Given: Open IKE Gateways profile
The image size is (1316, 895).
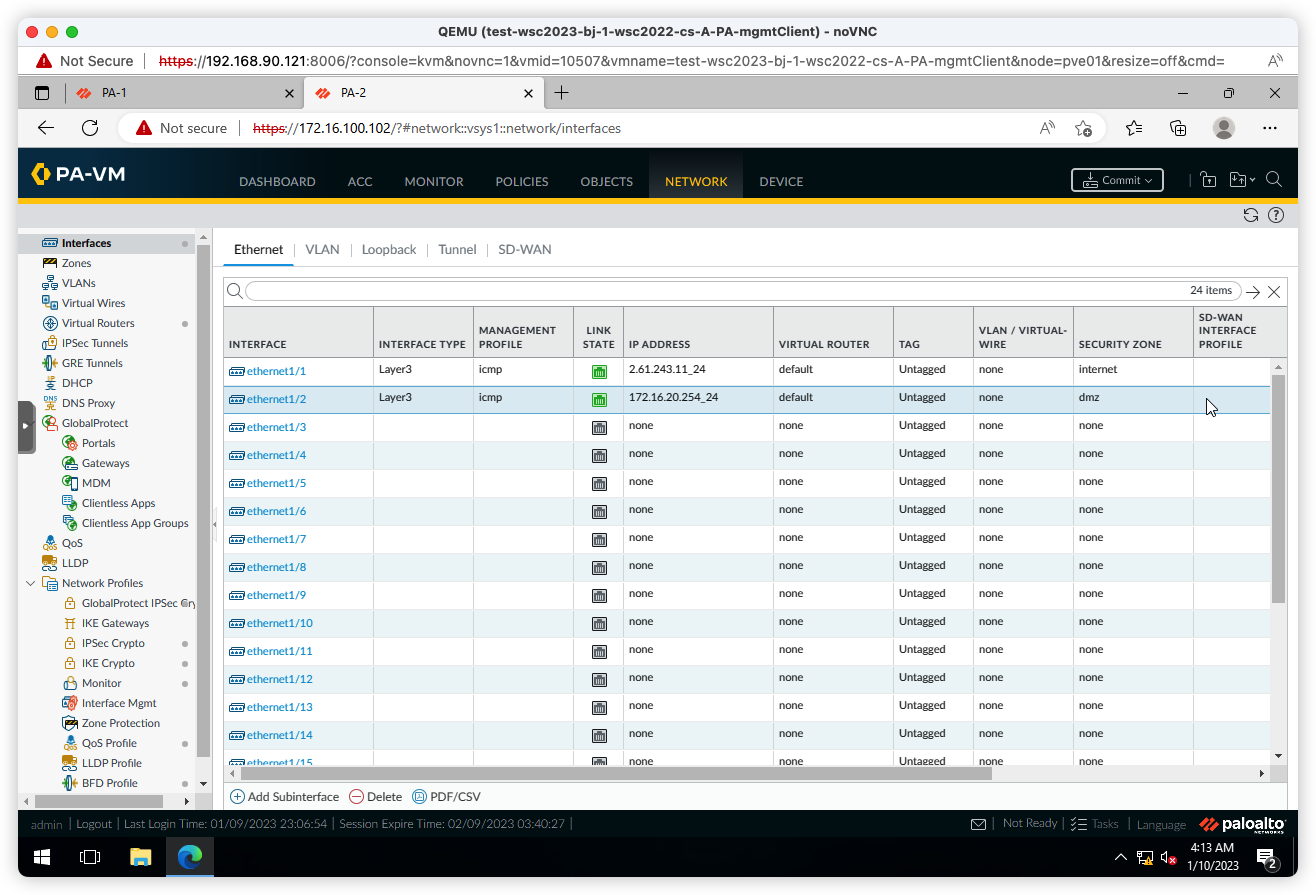Looking at the screenshot, I should (x=106, y=623).
